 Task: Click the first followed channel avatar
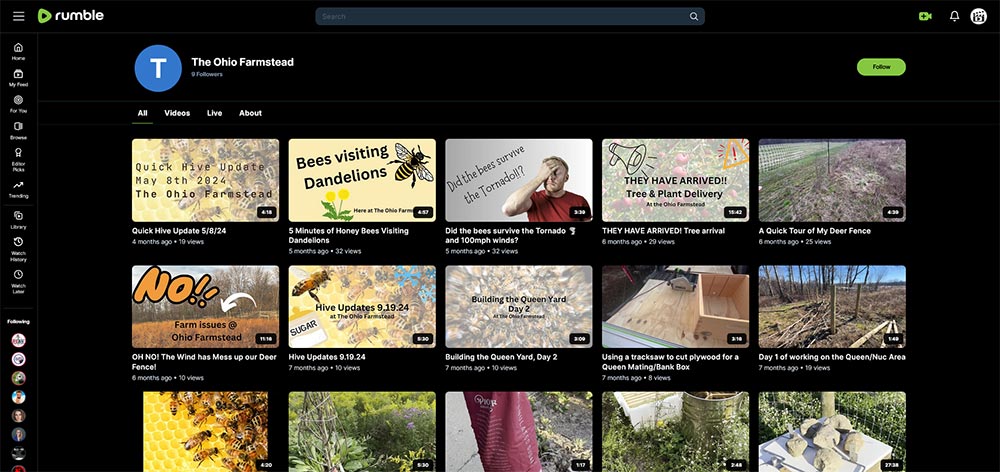pos(18,340)
